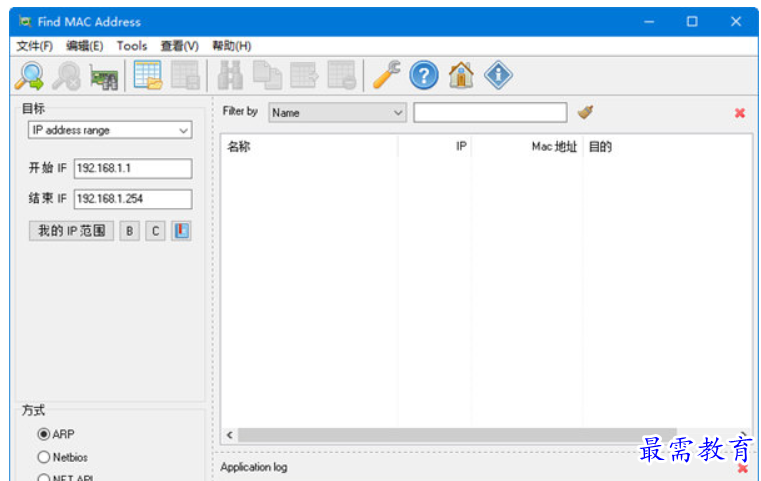Image resolution: width=761 pixels, height=481 pixels.
Task: Open the Tools menu
Action: coord(132,46)
